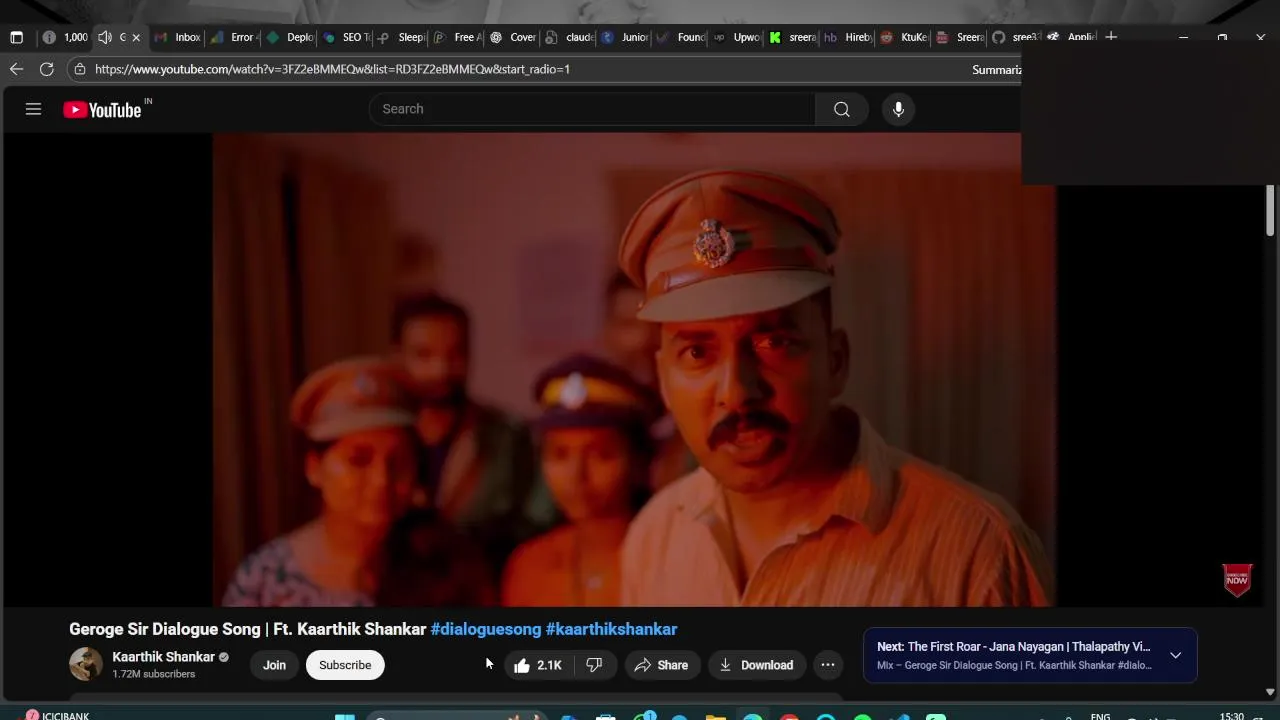Open the tab actions menu icon

[x=16, y=37]
